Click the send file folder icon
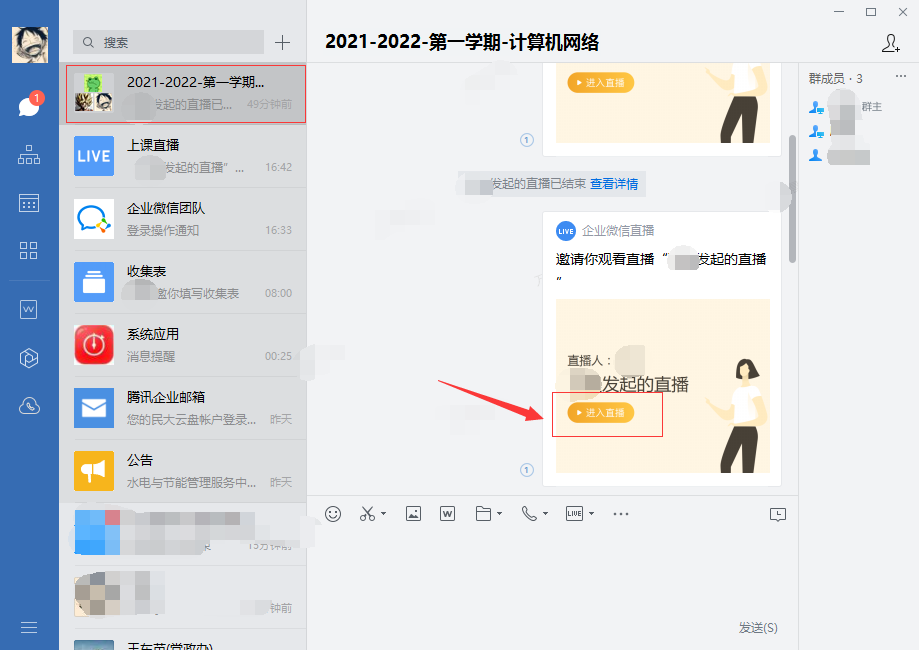Image resolution: width=919 pixels, height=650 pixels. pyautogui.click(x=483, y=513)
